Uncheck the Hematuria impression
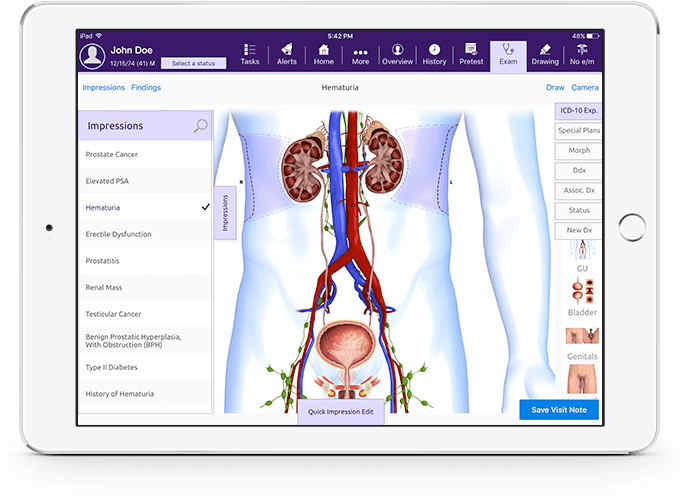This screenshot has height=499, width=686. tap(205, 207)
